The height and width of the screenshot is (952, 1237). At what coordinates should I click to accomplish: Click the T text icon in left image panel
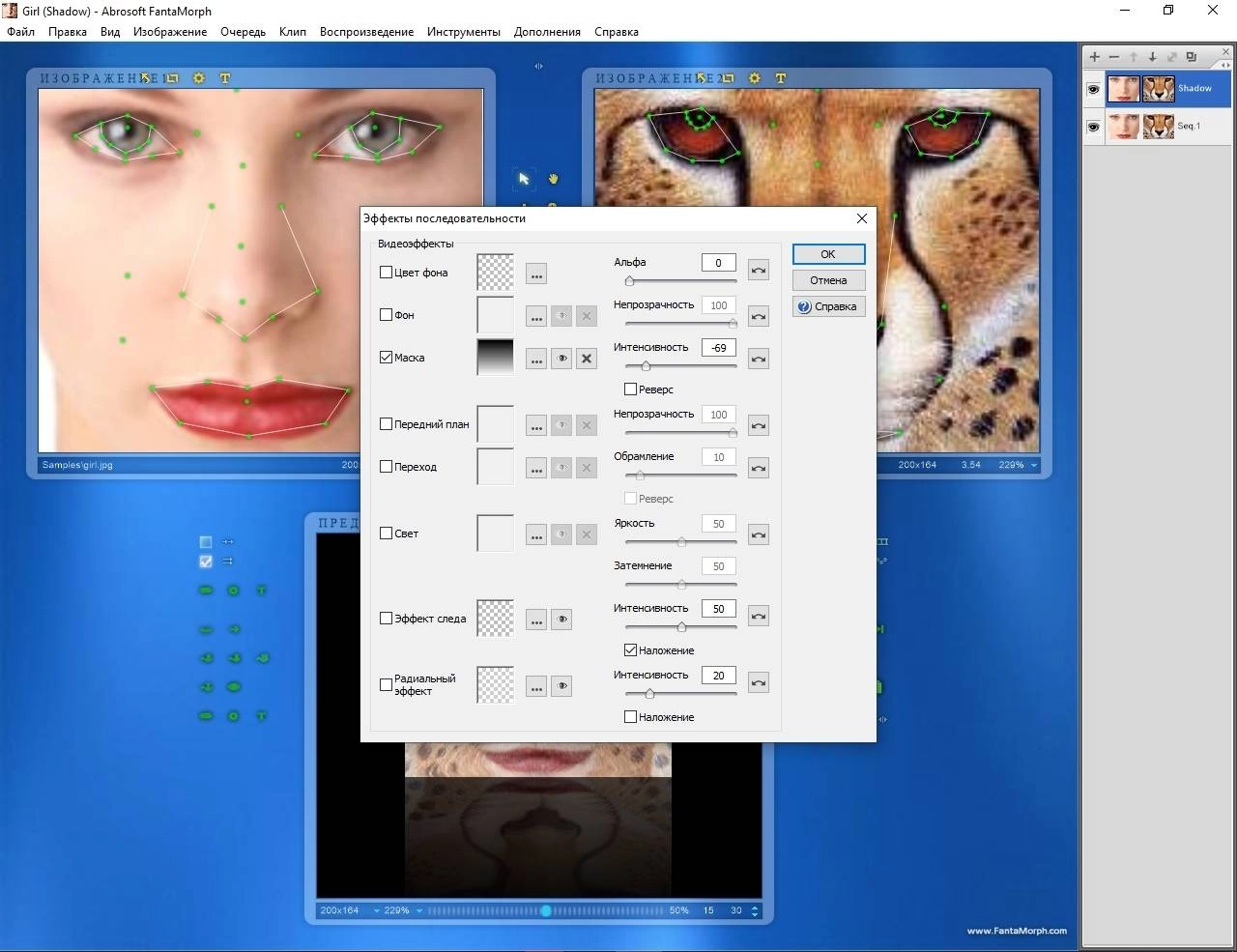225,78
